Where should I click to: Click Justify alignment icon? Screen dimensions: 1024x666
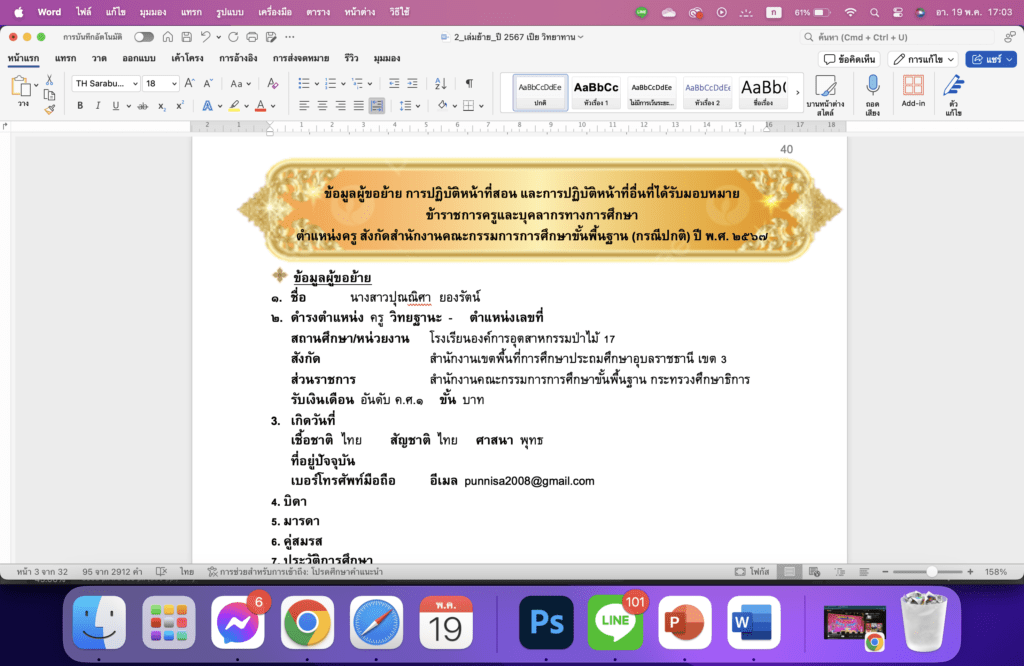tap(359, 105)
